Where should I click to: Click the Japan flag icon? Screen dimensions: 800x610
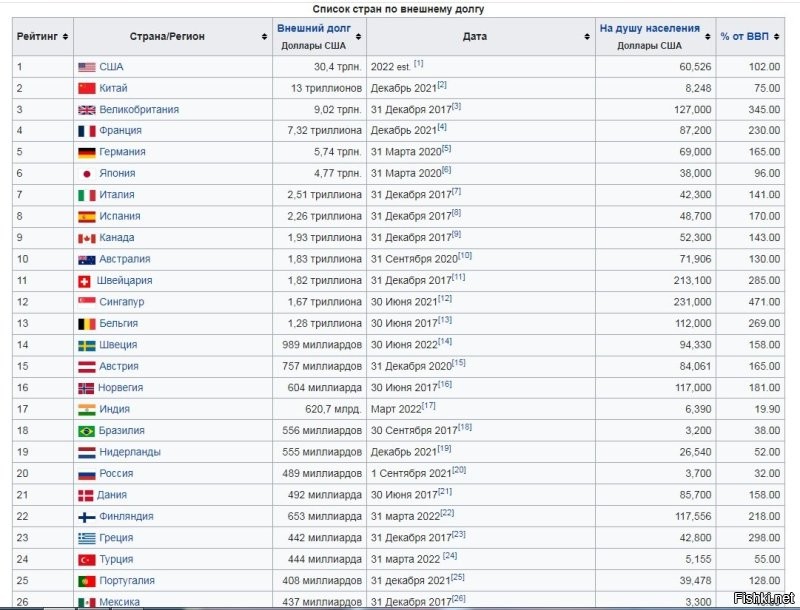pos(86,174)
